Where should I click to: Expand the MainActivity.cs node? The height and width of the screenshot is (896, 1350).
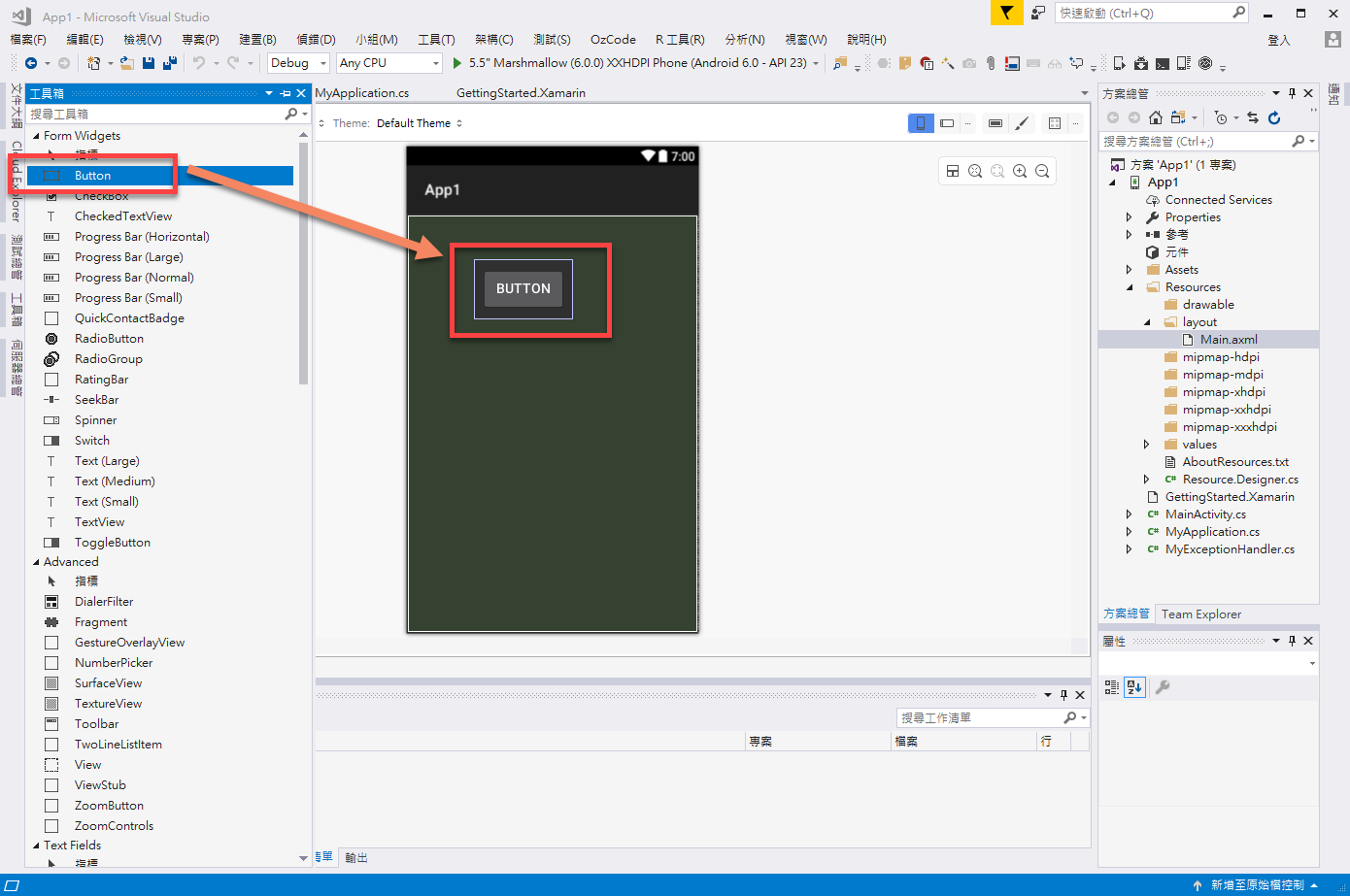coord(1130,514)
